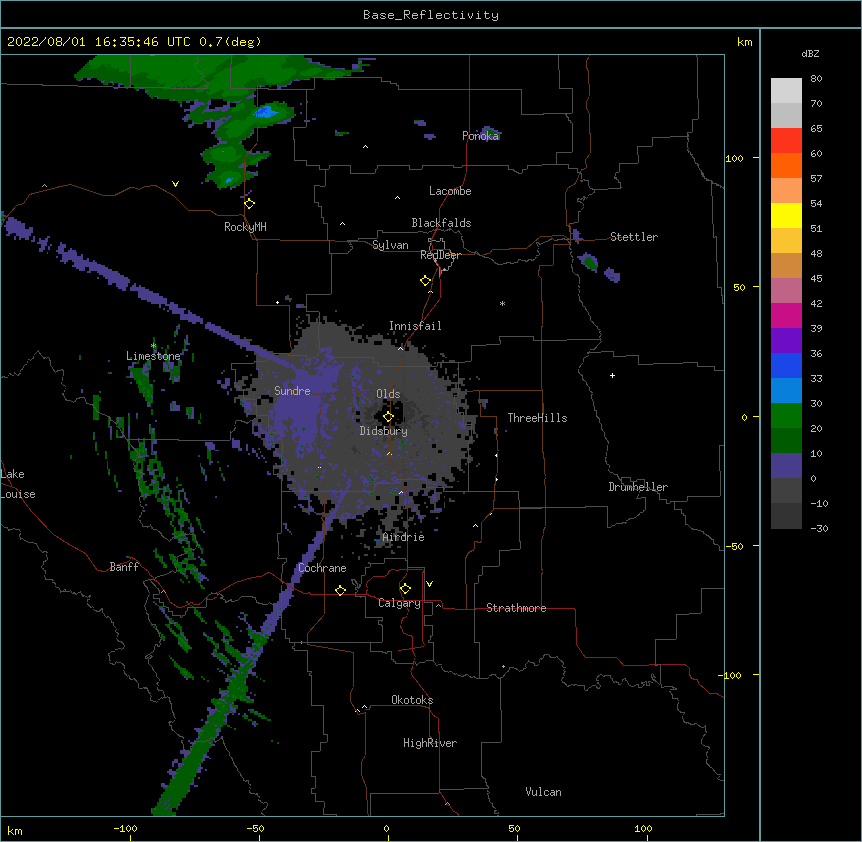Click the Cochrane town label
The image size is (862, 842).
click(322, 568)
